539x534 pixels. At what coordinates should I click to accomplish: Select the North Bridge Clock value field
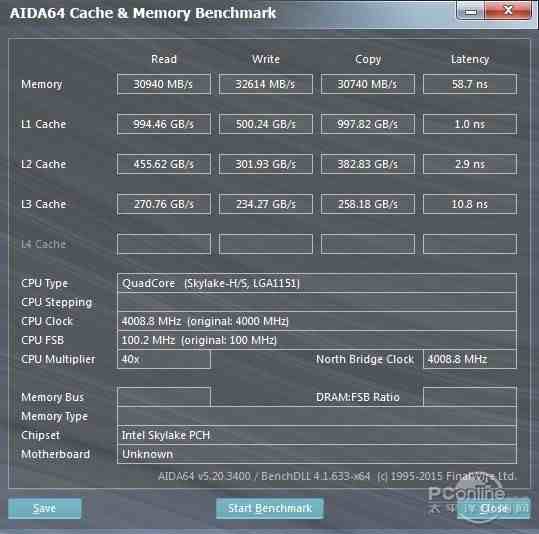[x=470, y=359]
